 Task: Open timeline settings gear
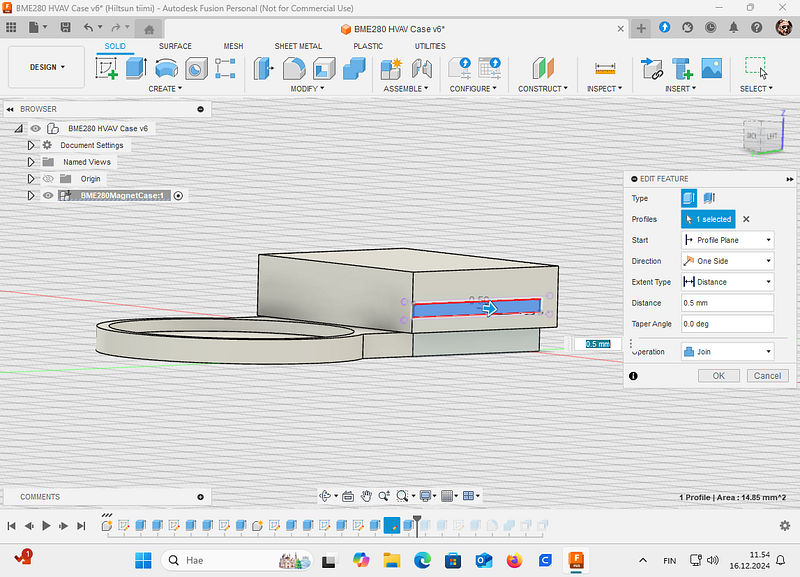tap(785, 525)
